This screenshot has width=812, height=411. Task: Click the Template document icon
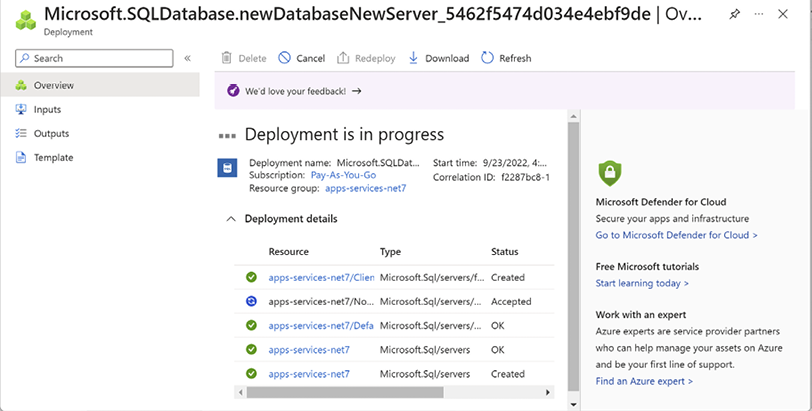coord(21,157)
